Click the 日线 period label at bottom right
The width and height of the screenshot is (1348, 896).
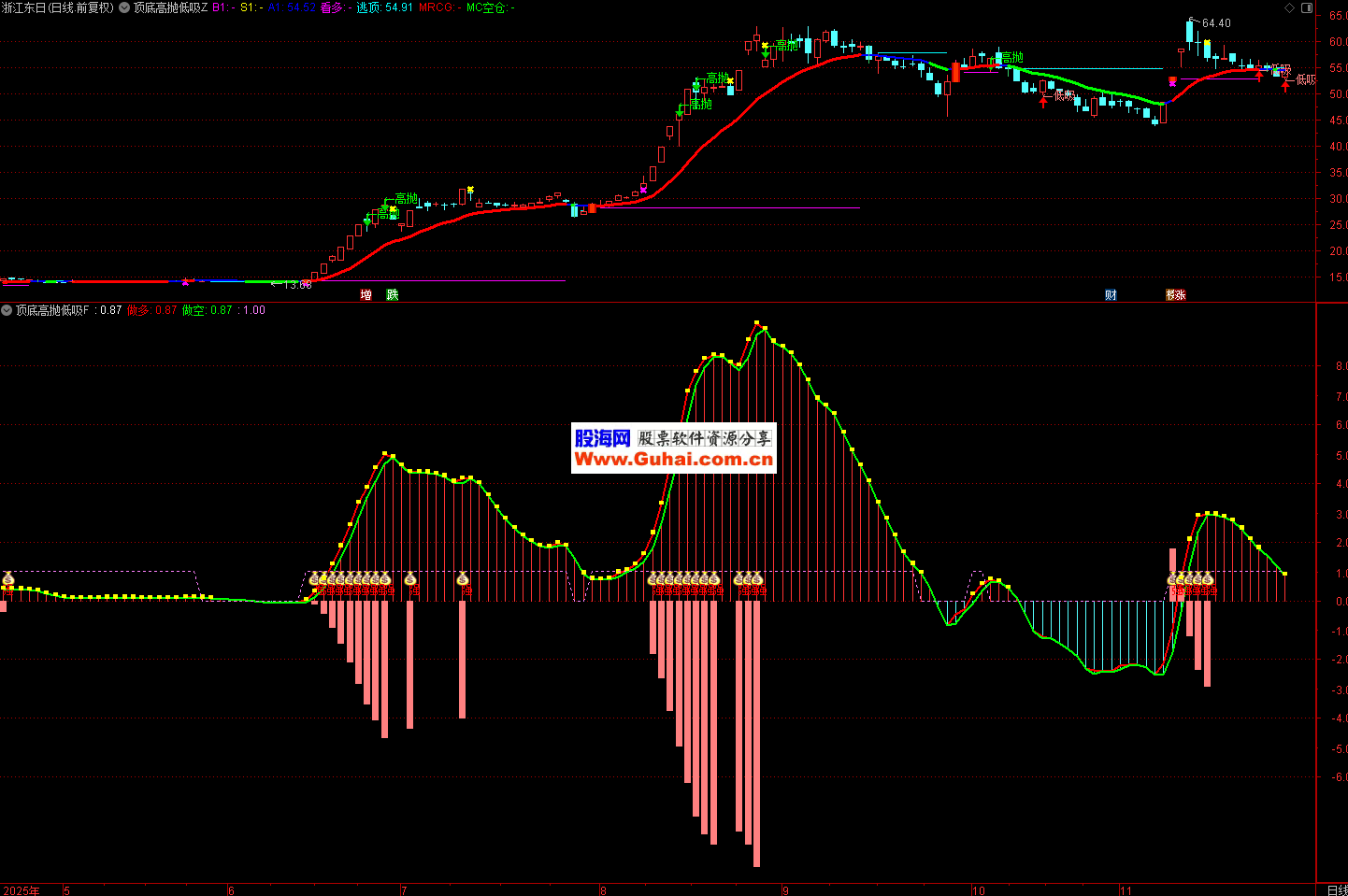[1336, 889]
